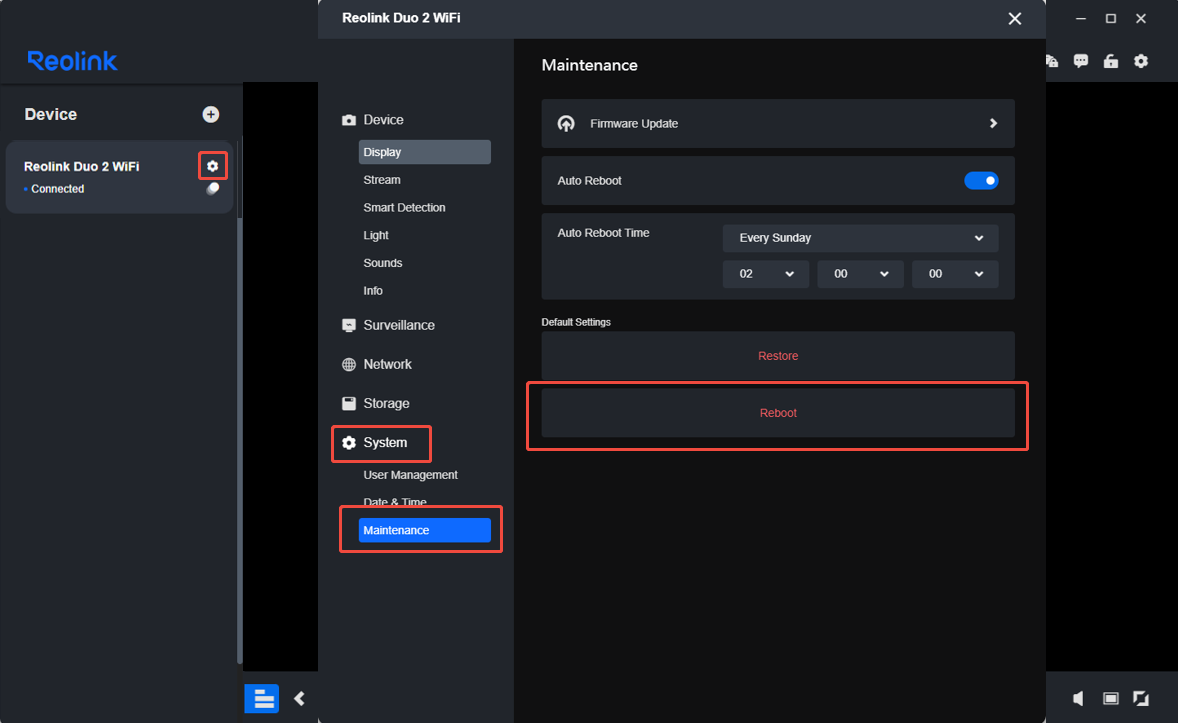Screen dimensions: 1178x723
Task: Open the Light settings page
Action: (x=376, y=235)
